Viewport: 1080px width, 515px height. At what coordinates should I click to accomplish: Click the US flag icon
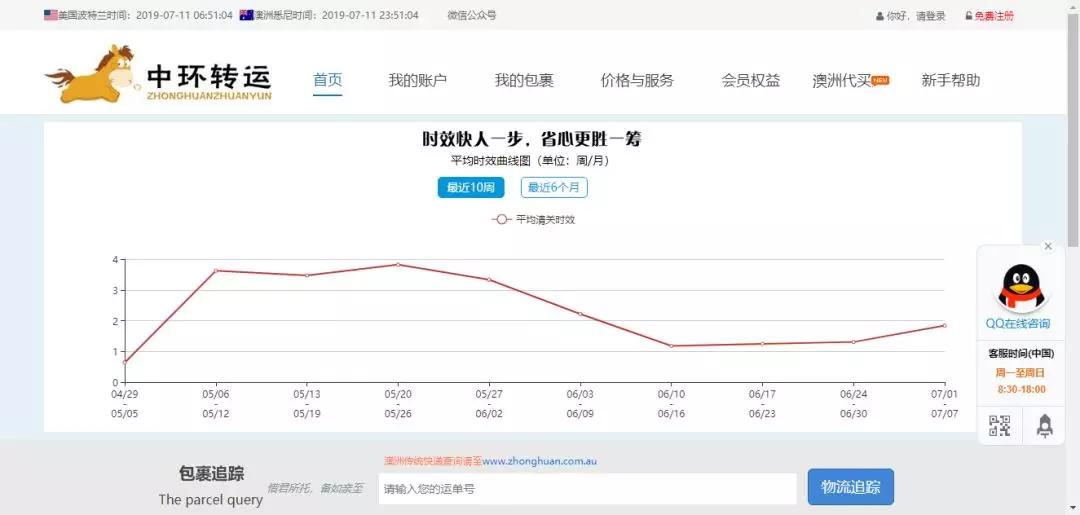click(51, 15)
